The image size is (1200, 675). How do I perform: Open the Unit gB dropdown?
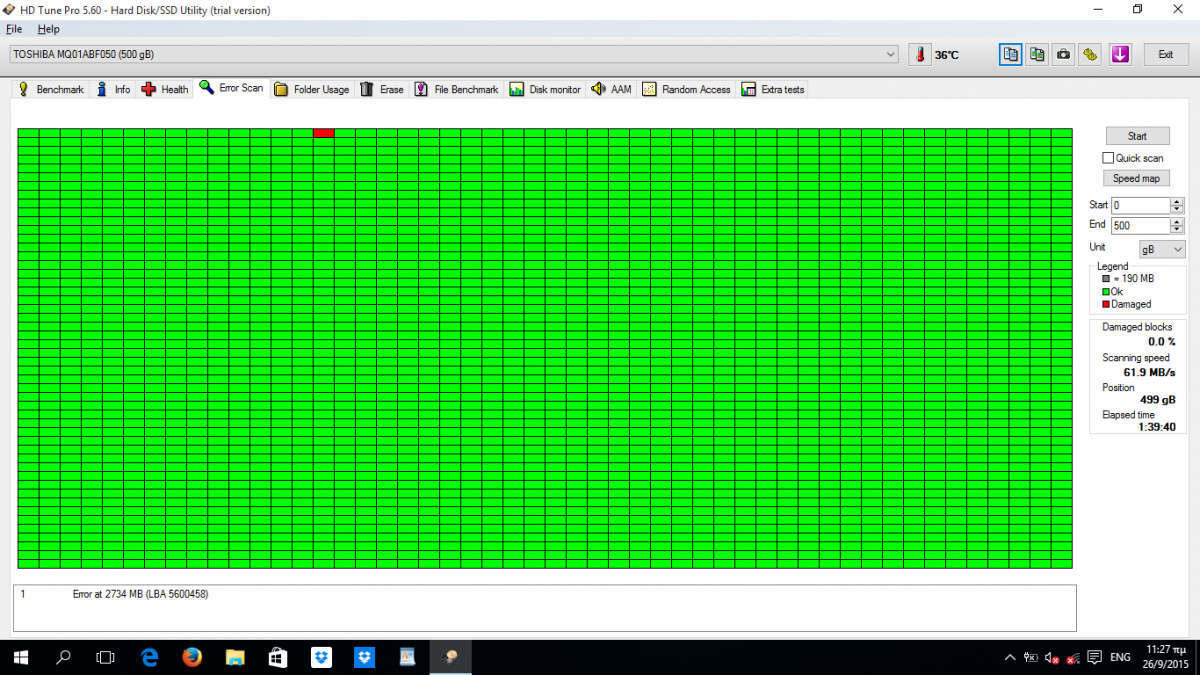(1162, 249)
